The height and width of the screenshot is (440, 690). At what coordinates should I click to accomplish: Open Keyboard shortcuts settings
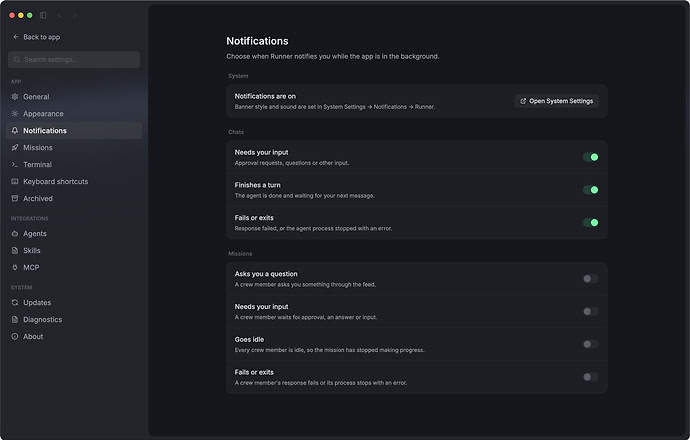pyautogui.click(x=74, y=181)
